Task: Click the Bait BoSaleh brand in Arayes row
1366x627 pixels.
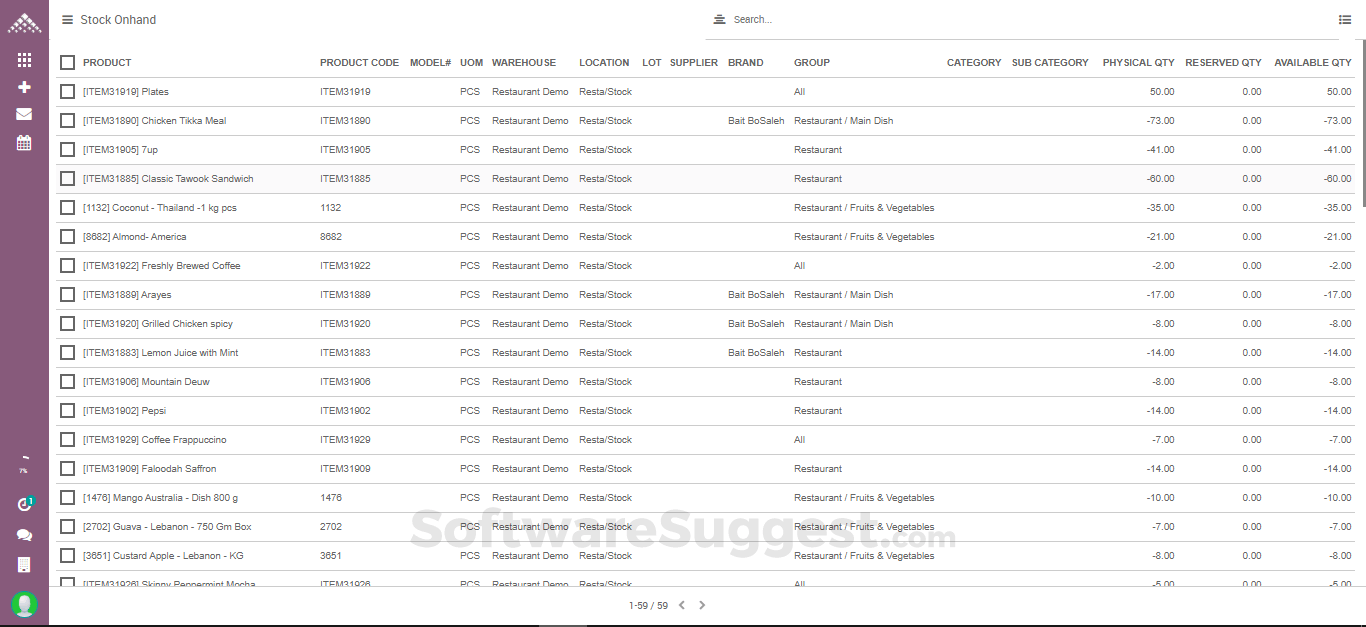Action: pyautogui.click(x=756, y=295)
